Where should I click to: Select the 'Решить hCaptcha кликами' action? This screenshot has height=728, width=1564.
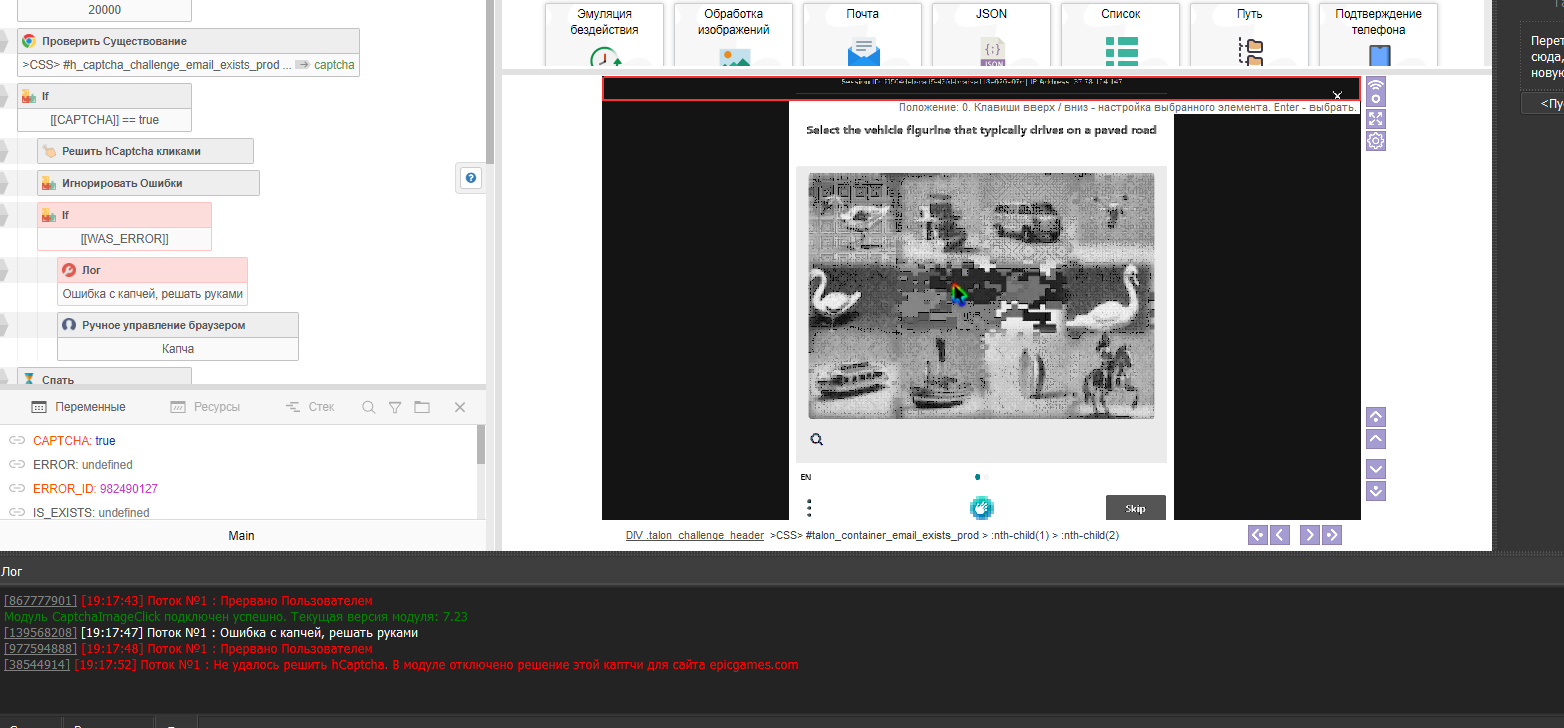(x=145, y=151)
